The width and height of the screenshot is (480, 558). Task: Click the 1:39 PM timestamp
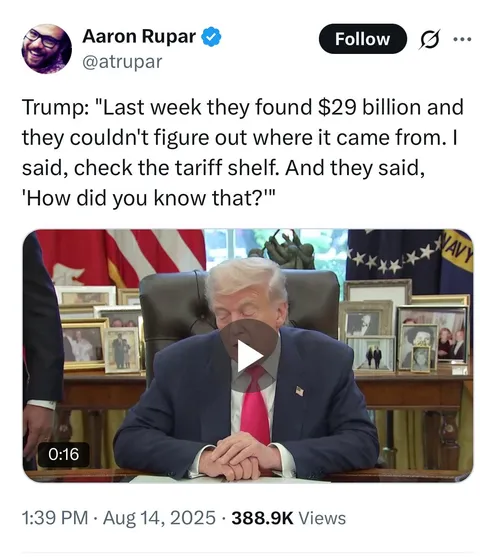pos(55,518)
